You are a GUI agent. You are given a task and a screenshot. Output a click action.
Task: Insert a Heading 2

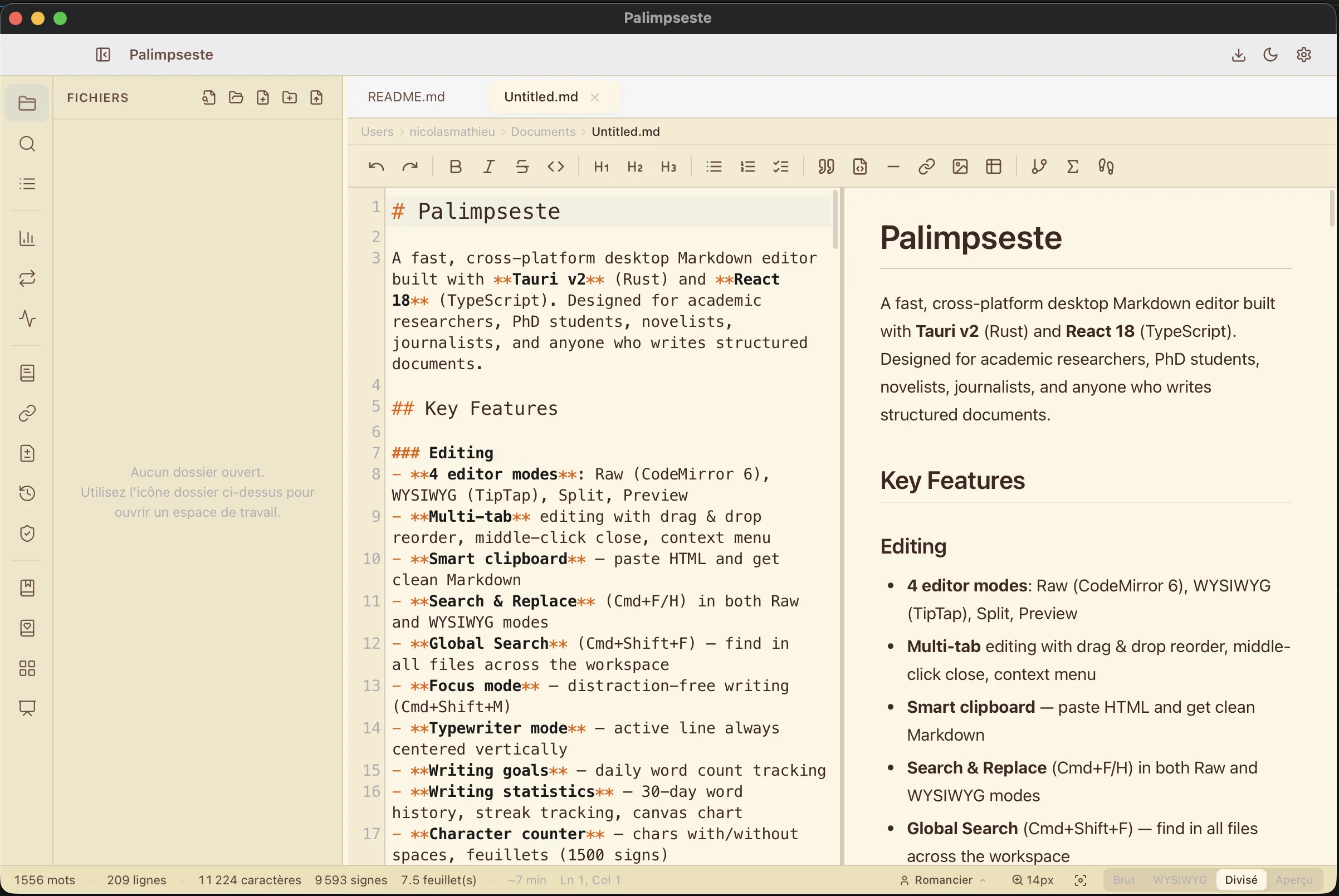(635, 167)
